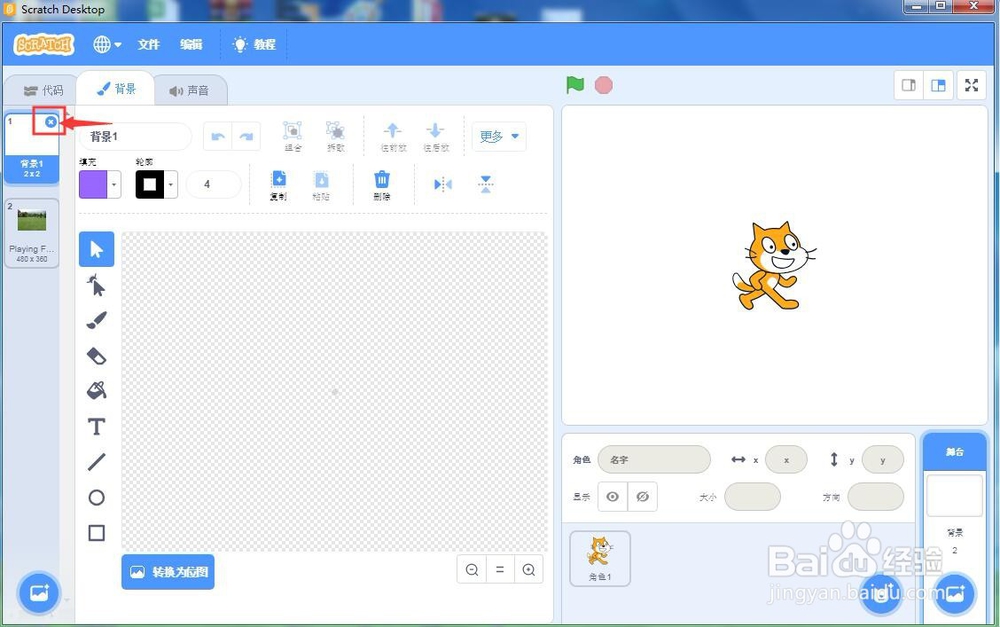The height and width of the screenshot is (627, 1000).
Task: Click the bring Forward icon
Action: (x=393, y=136)
